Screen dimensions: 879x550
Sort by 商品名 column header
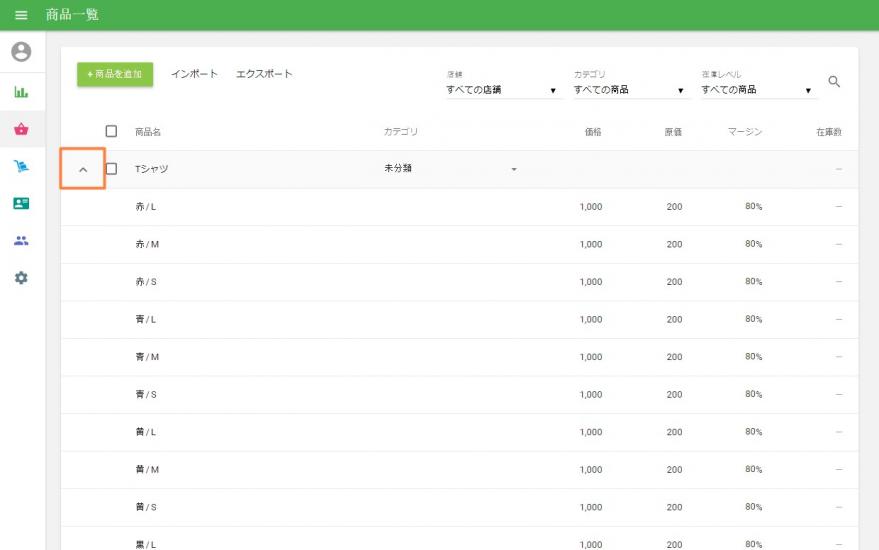click(x=148, y=132)
